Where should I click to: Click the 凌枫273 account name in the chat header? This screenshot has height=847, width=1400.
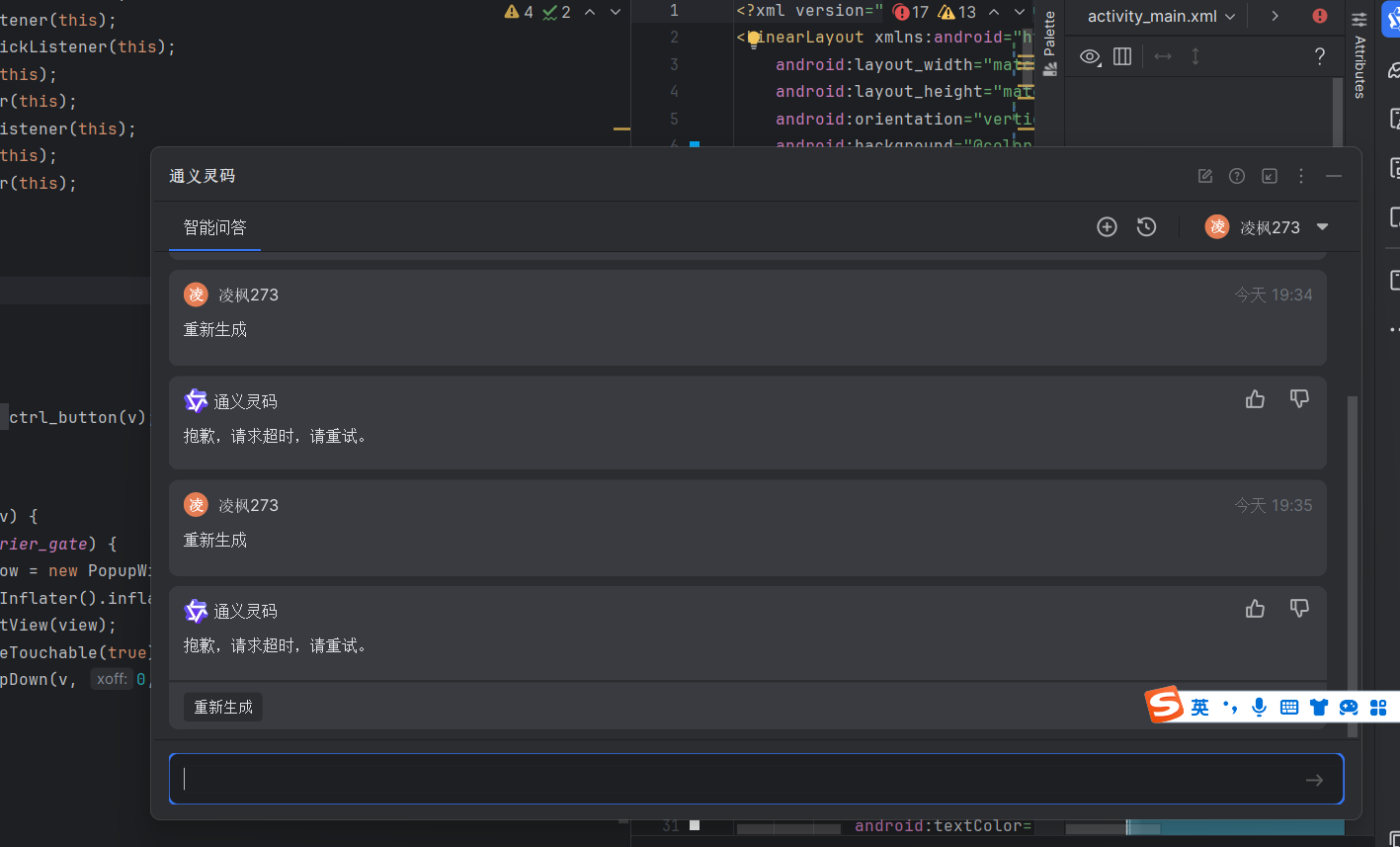(x=1270, y=227)
